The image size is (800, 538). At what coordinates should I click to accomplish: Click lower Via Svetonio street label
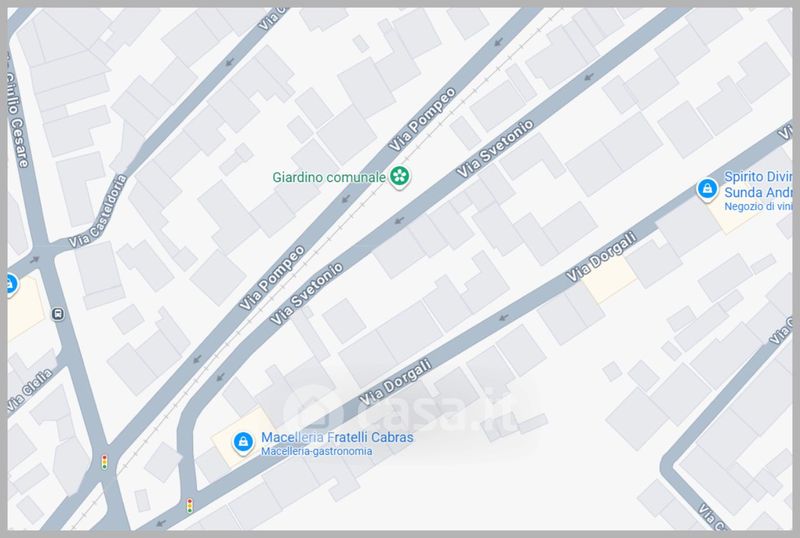click(307, 294)
